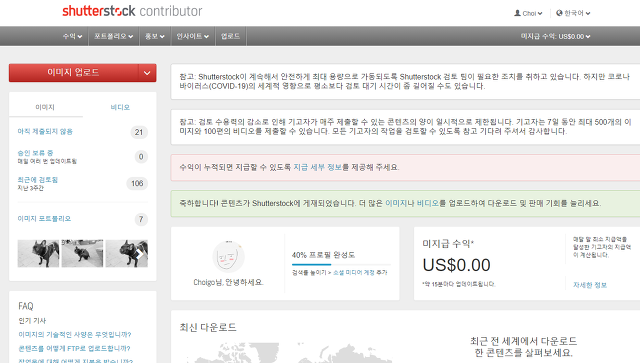
Task: Expand the 미지급 수익 US$0.00 dropdown
Action: 556,36
